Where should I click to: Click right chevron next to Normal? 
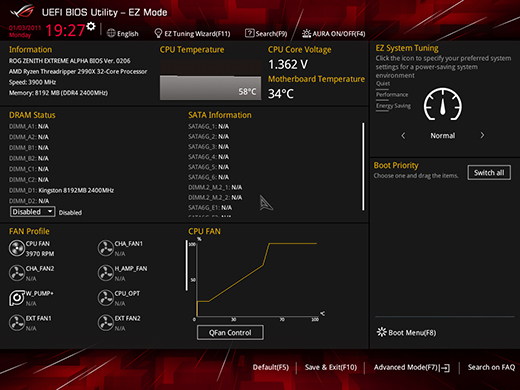click(x=482, y=135)
